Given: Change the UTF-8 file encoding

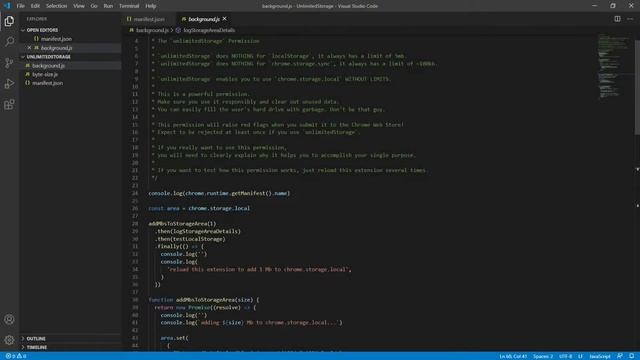Looking at the screenshot, I should point(565,356).
